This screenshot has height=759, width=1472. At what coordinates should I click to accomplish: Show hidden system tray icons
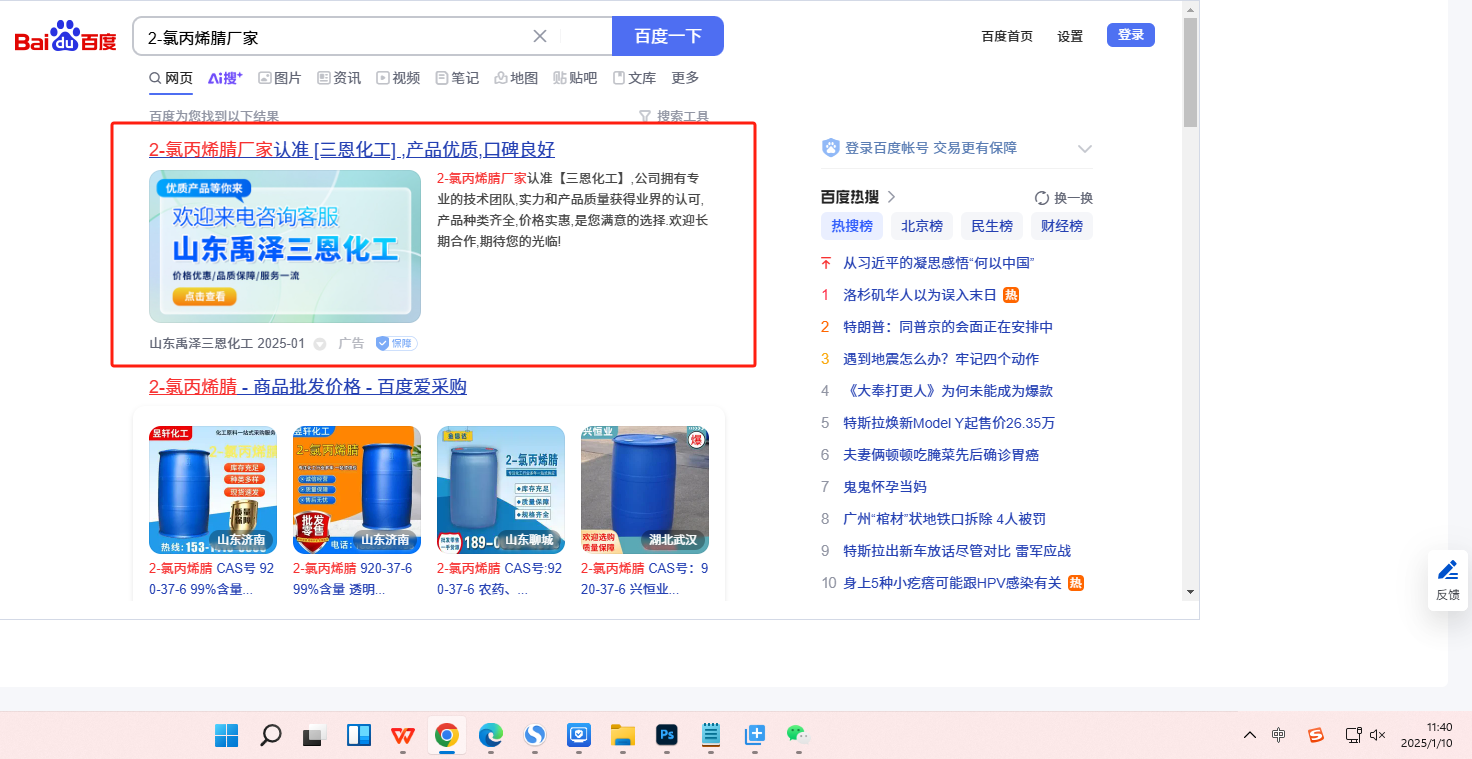click(x=1250, y=735)
